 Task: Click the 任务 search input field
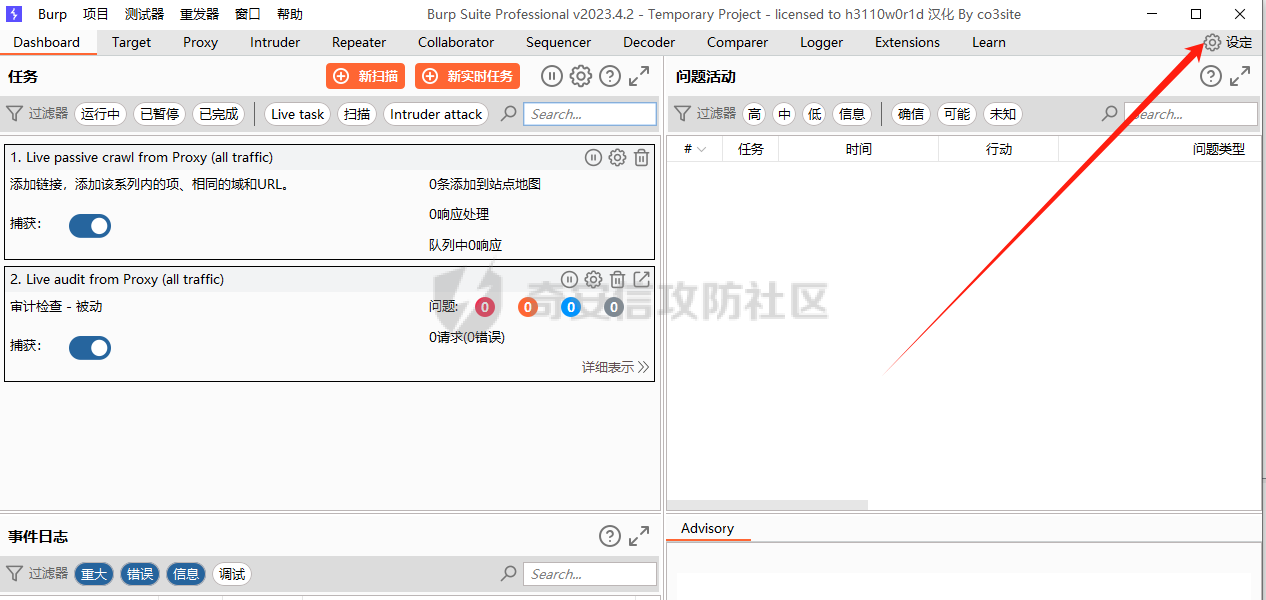click(590, 114)
